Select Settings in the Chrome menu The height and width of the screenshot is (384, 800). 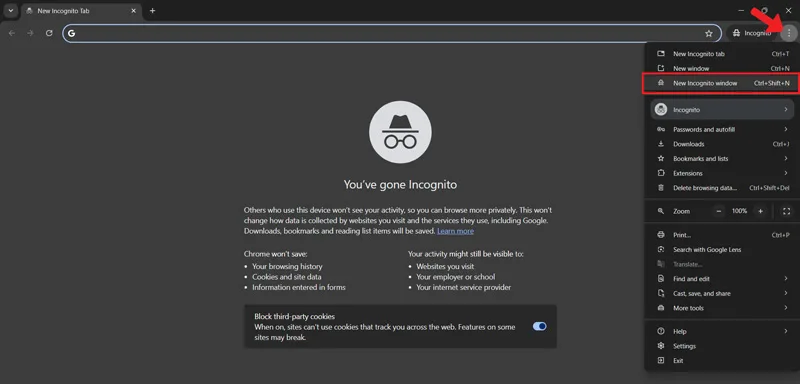click(x=722, y=346)
